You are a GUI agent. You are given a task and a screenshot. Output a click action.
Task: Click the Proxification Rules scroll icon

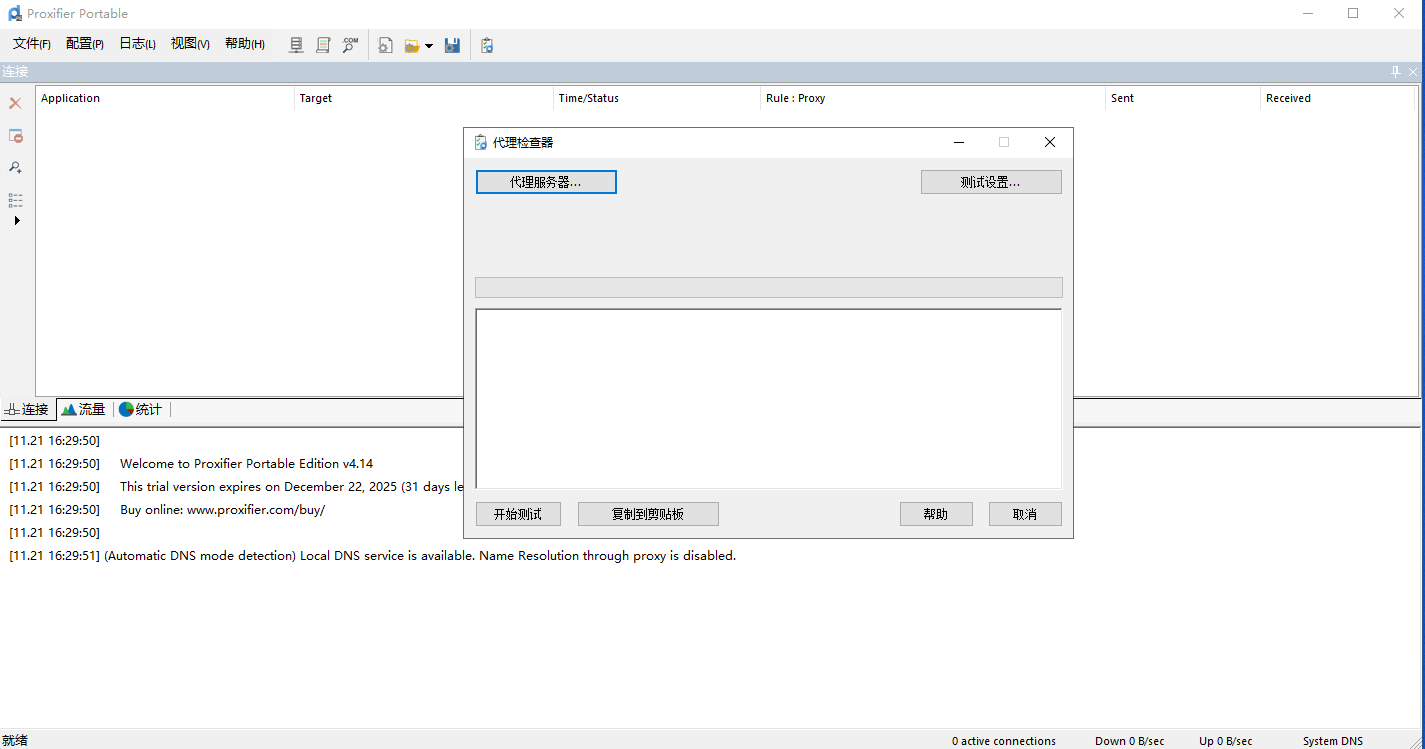tap(323, 45)
